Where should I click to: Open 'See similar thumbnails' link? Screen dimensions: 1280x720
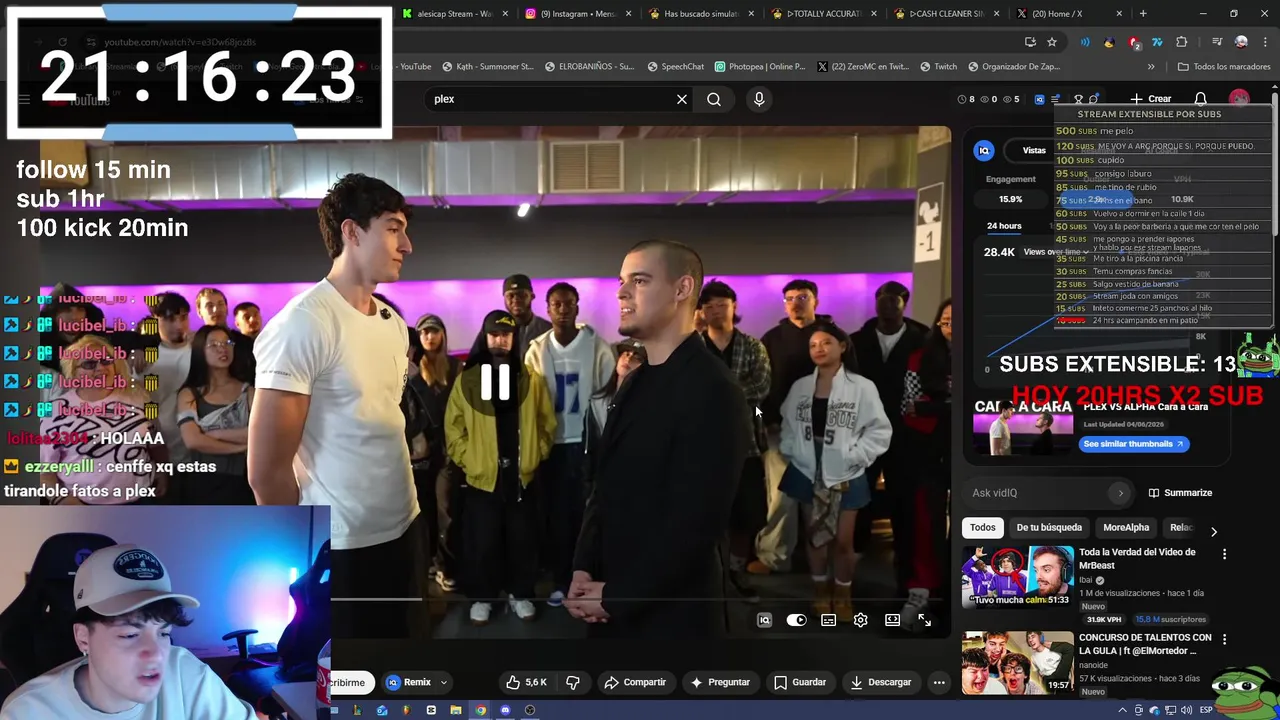pyautogui.click(x=1134, y=444)
